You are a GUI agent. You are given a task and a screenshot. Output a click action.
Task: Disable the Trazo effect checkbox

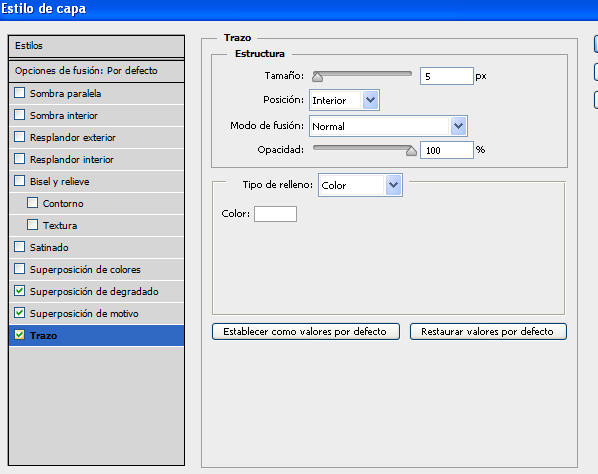click(19, 335)
